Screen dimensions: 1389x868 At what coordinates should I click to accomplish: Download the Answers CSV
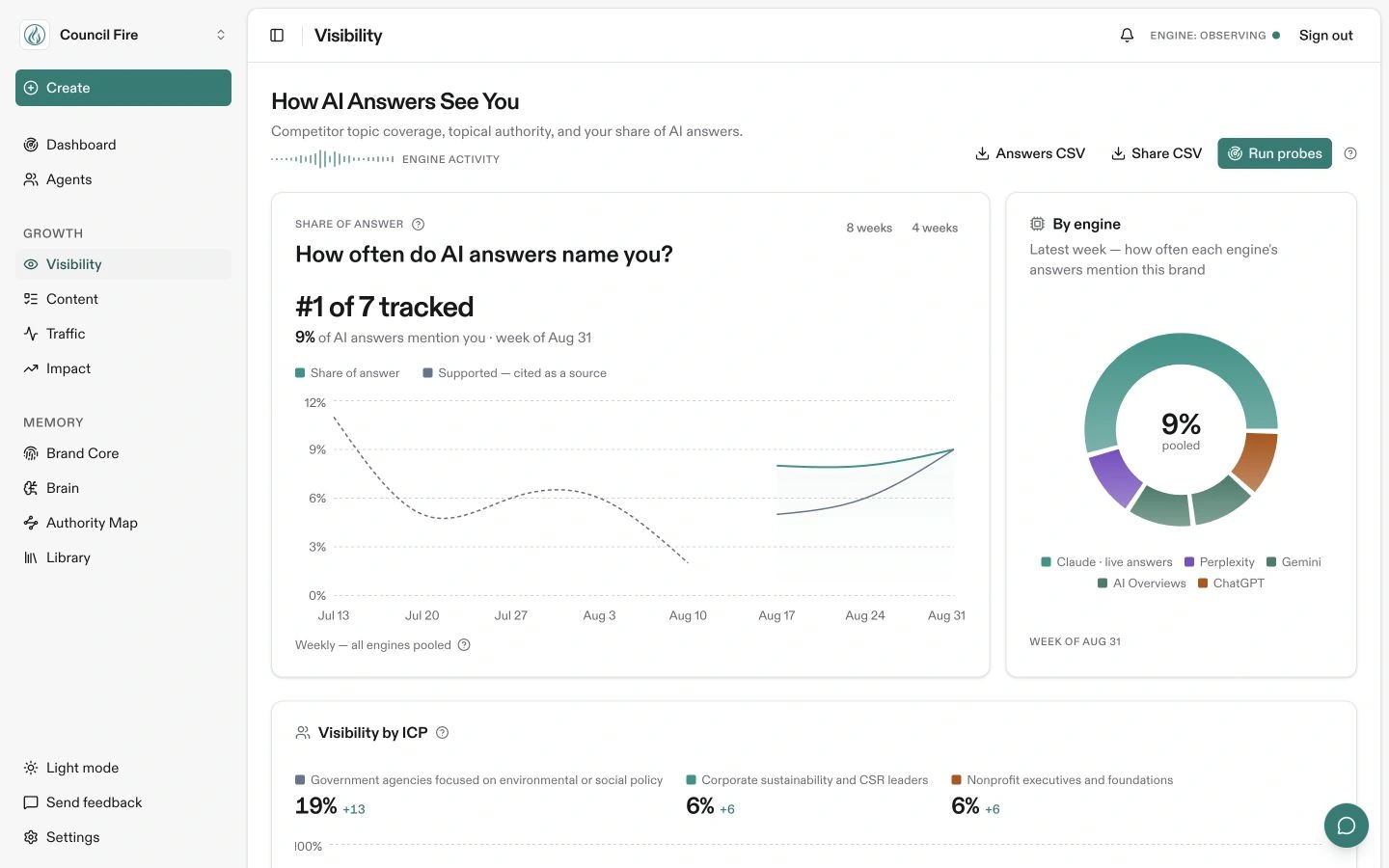pyautogui.click(x=1030, y=153)
